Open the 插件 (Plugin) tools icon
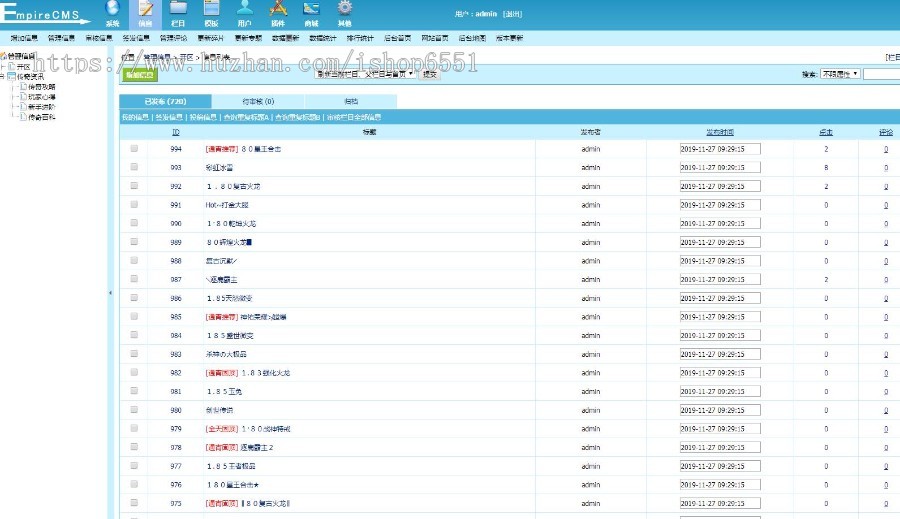The image size is (900, 519). [278, 8]
